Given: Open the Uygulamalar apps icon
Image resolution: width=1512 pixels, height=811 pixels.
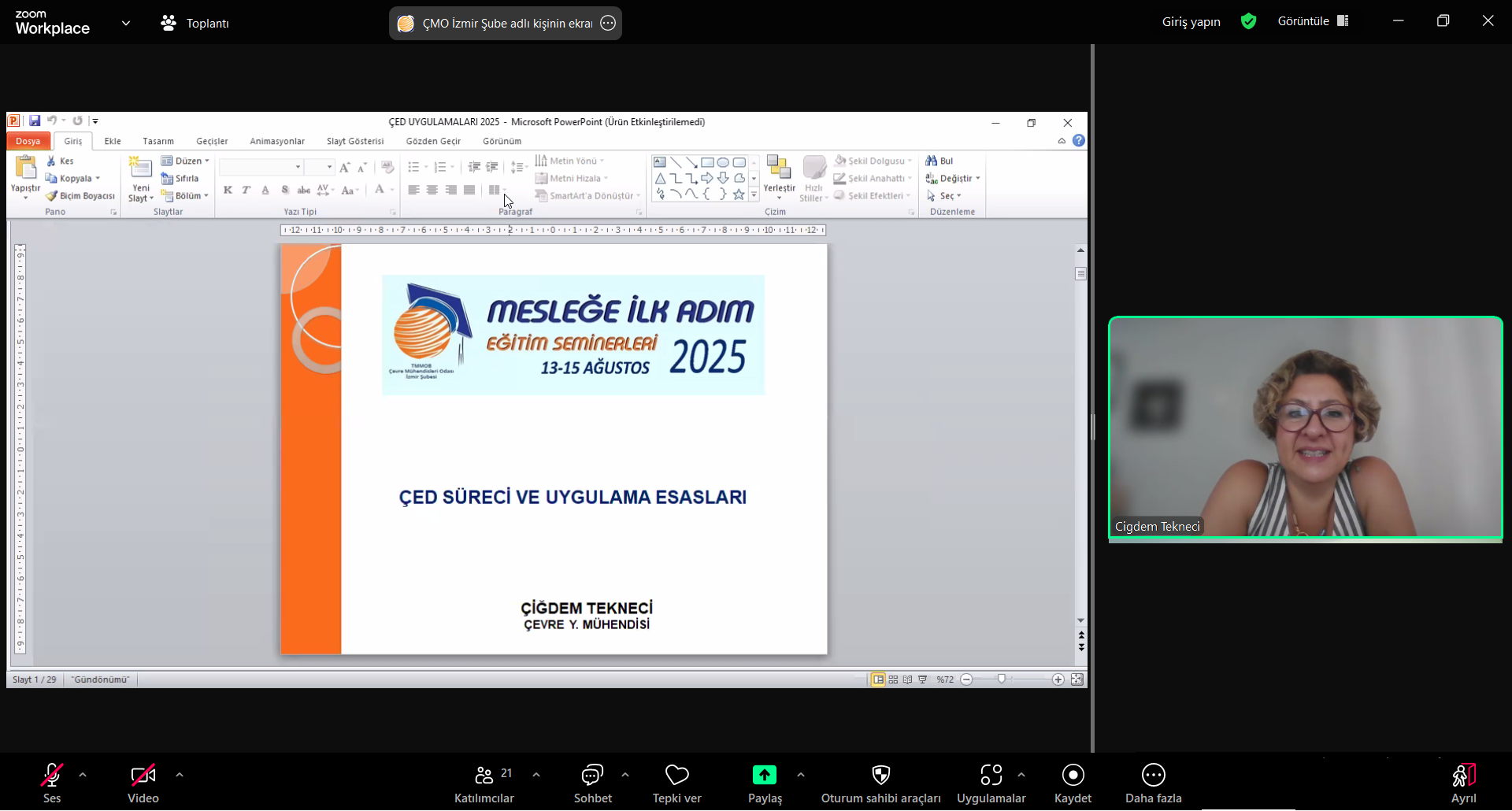Looking at the screenshot, I should click(x=991, y=776).
